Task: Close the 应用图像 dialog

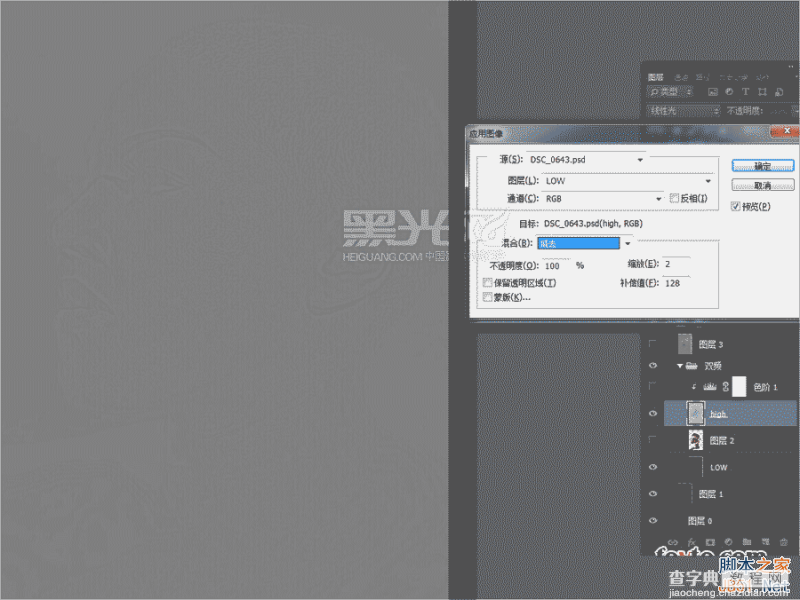Action: pos(786,131)
